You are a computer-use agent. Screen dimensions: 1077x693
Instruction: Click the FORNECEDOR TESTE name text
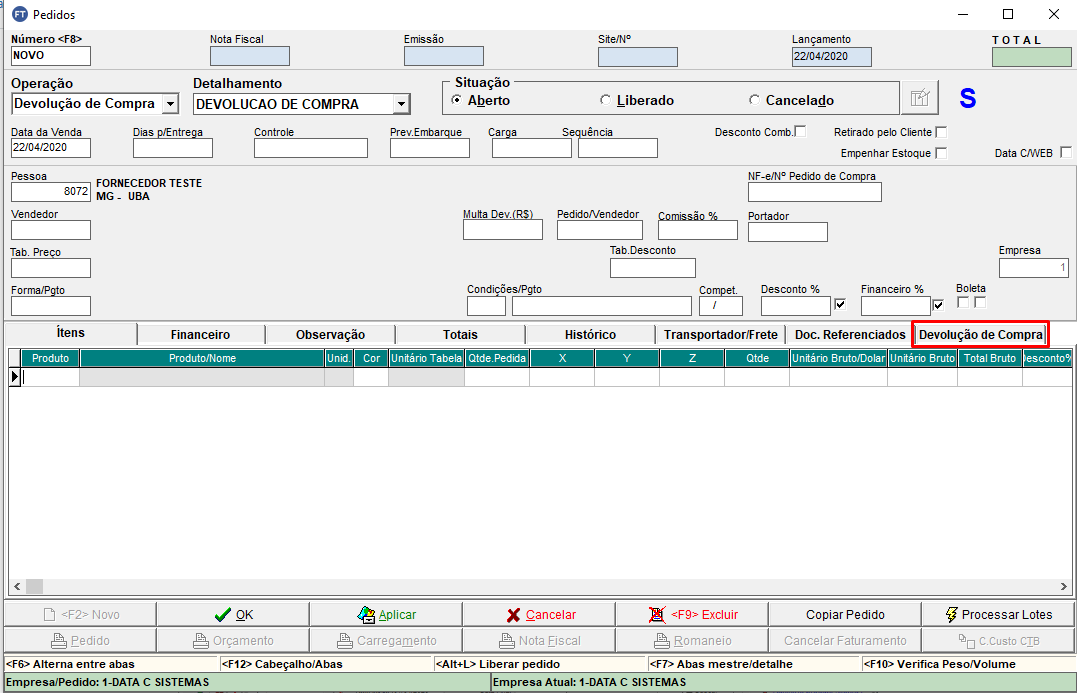tap(149, 183)
